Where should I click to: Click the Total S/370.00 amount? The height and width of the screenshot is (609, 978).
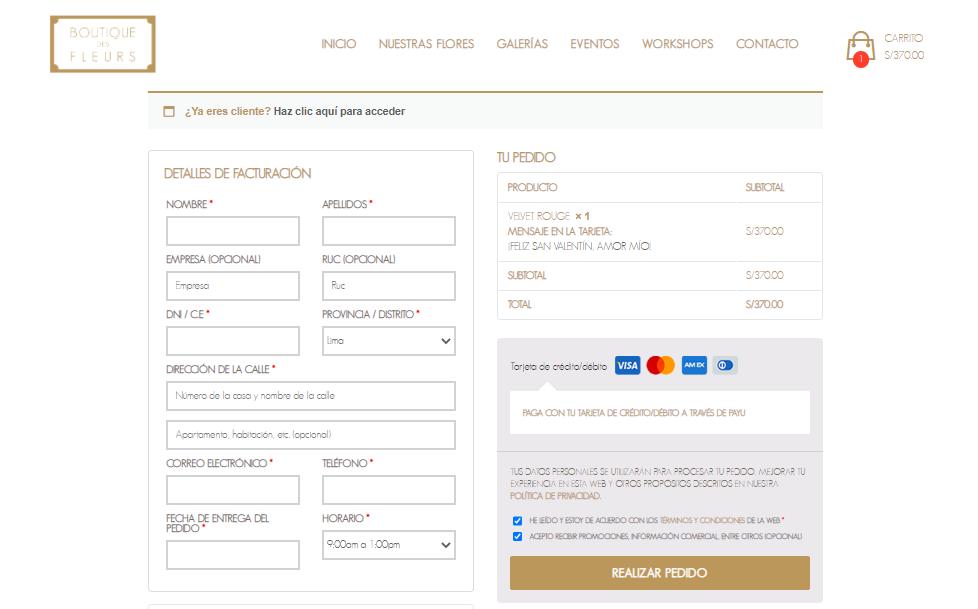(x=765, y=305)
